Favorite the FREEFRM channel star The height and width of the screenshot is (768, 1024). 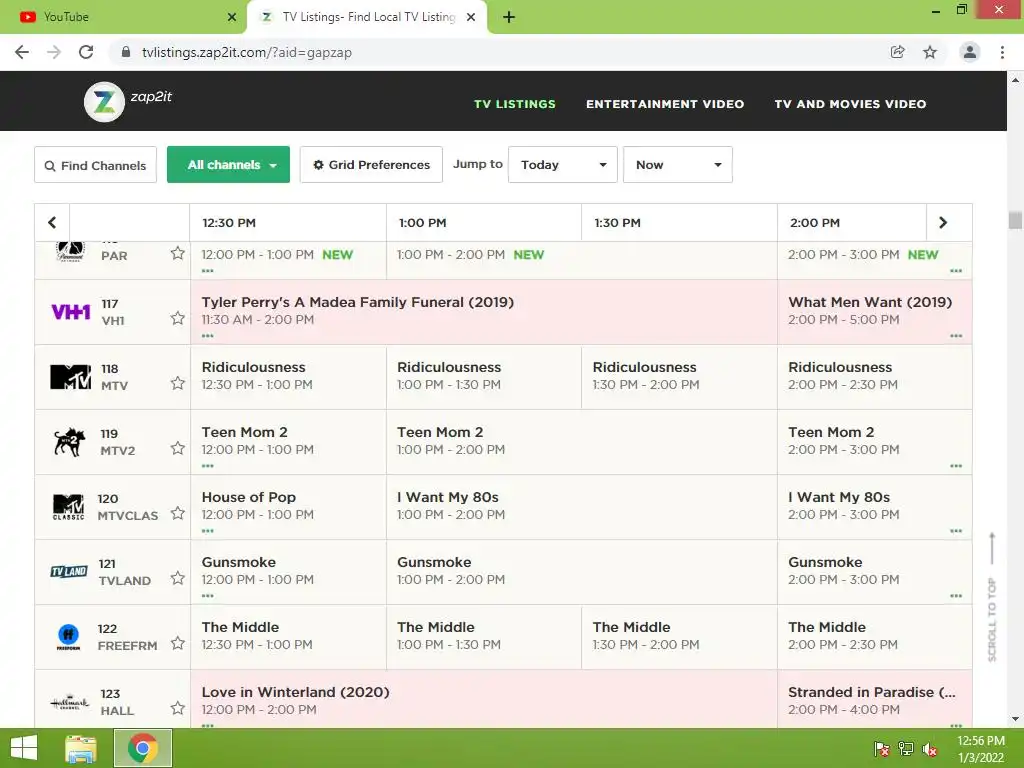[x=178, y=643]
